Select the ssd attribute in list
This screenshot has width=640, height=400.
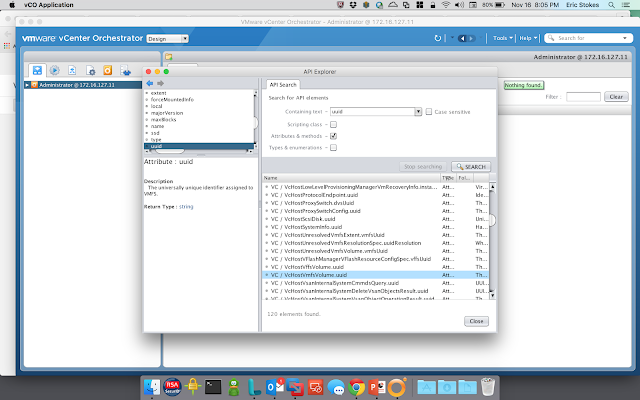(x=155, y=133)
